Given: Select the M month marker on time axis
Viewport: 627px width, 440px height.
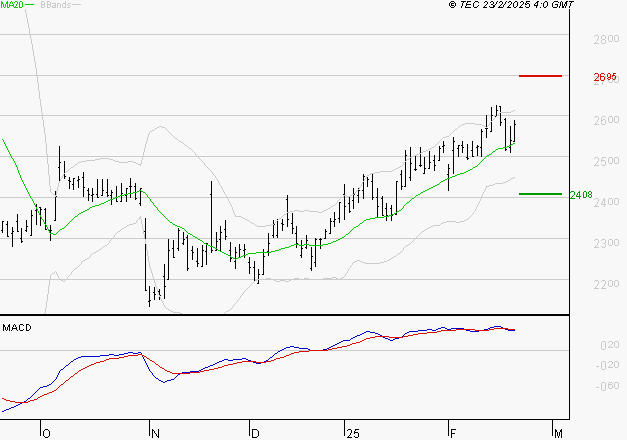Looking at the screenshot, I should click(558, 434).
